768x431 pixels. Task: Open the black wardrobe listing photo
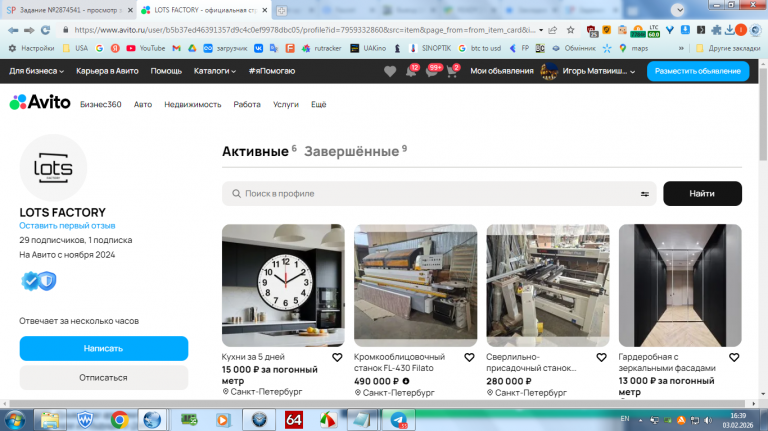(680, 286)
